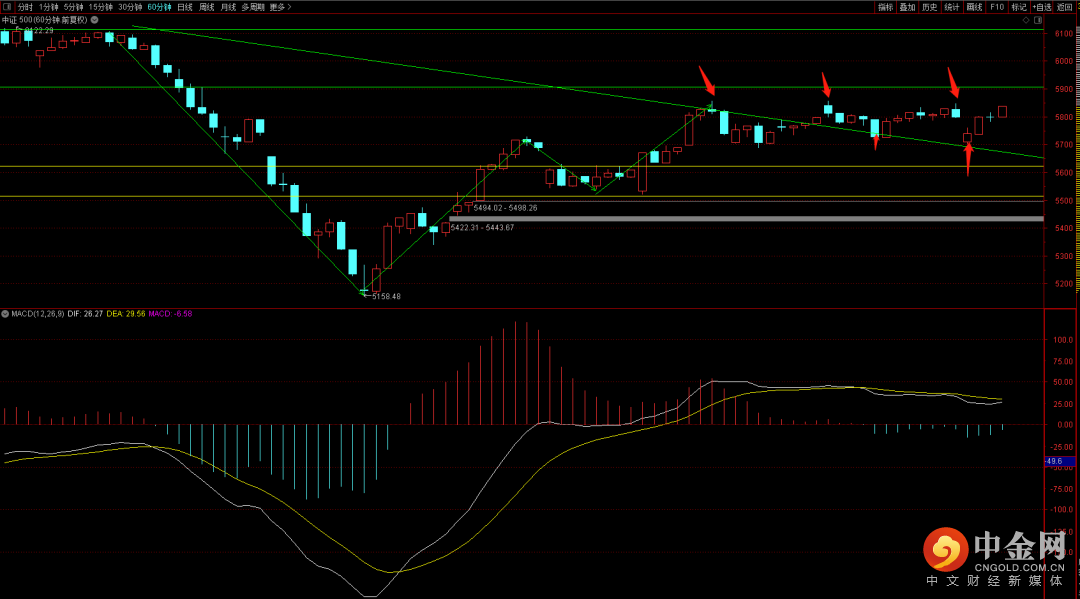Toggle the chart panel layout icon
This screenshot has height=599, width=1080.
pyautogui.click(x=1038, y=21)
